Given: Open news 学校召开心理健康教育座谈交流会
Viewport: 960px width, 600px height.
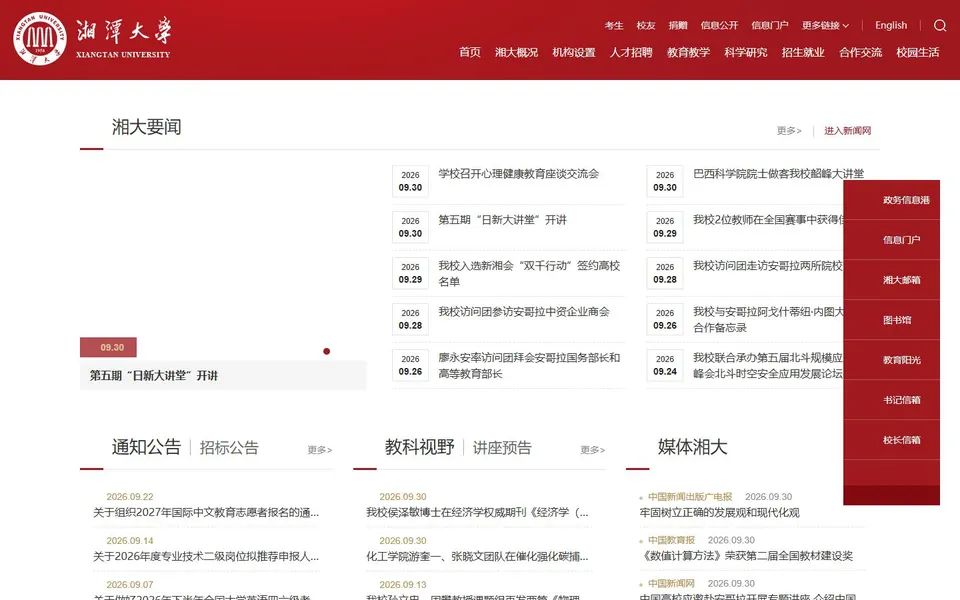Looking at the screenshot, I should click(x=519, y=174).
